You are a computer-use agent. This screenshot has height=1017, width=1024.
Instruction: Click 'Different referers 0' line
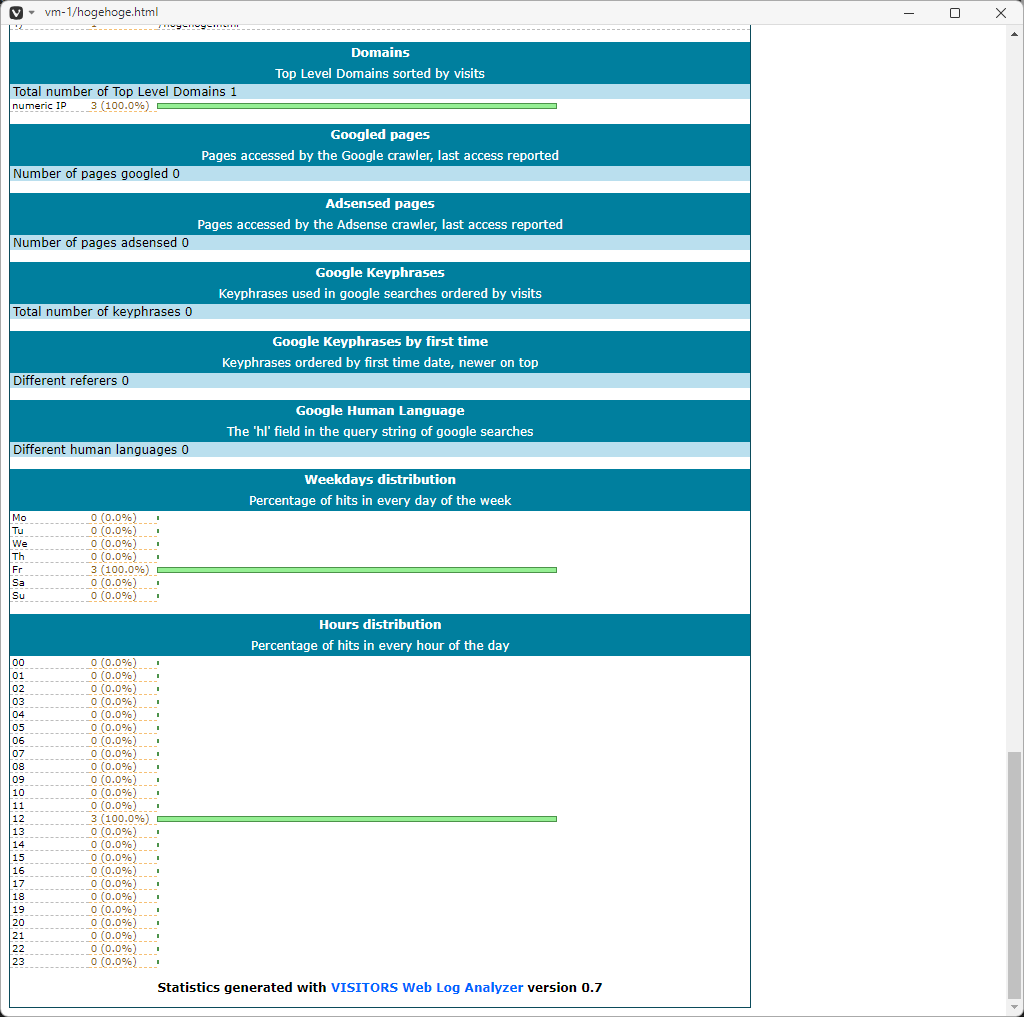pos(71,380)
